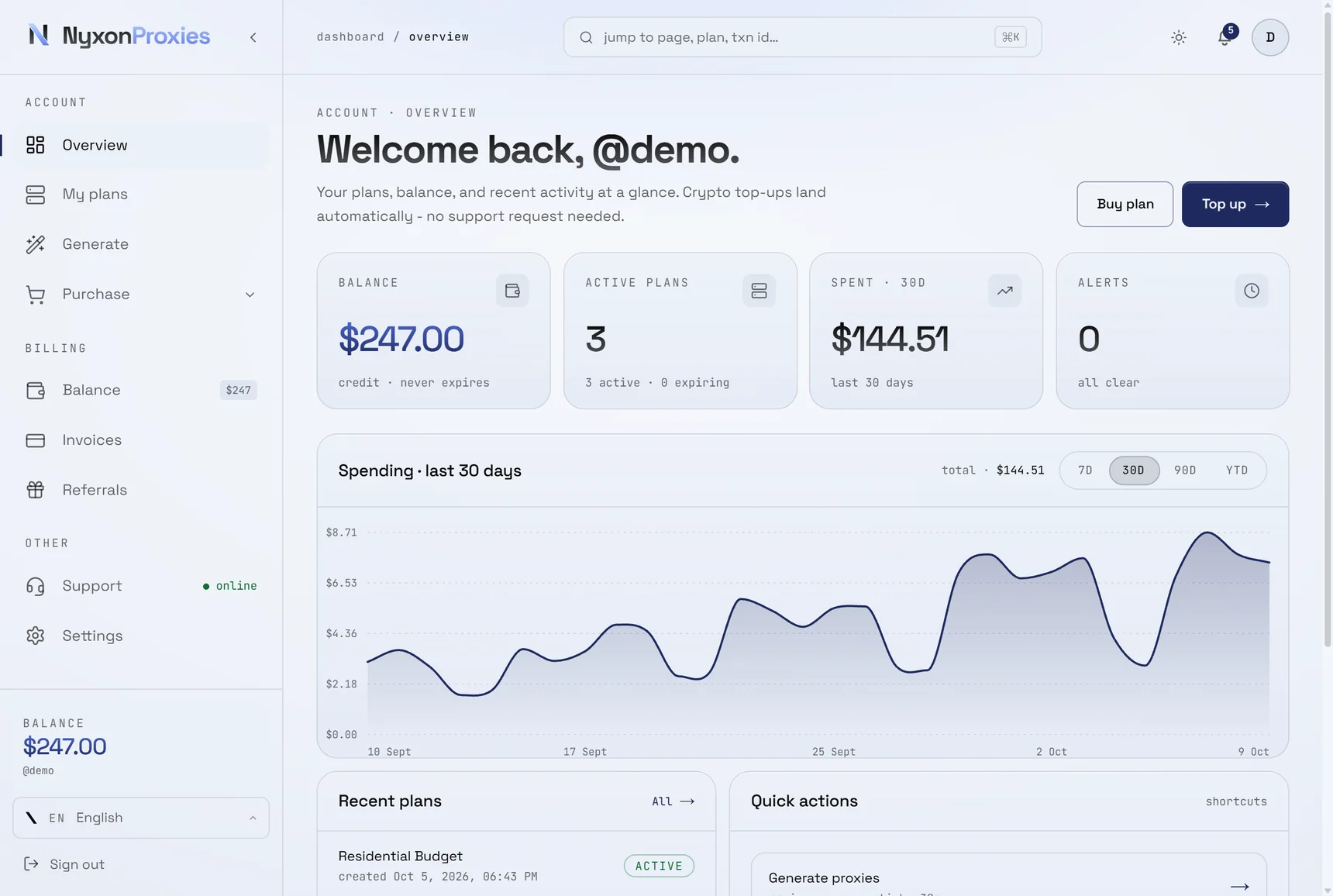Click the Support headset icon
The image size is (1333, 896).
[36, 586]
